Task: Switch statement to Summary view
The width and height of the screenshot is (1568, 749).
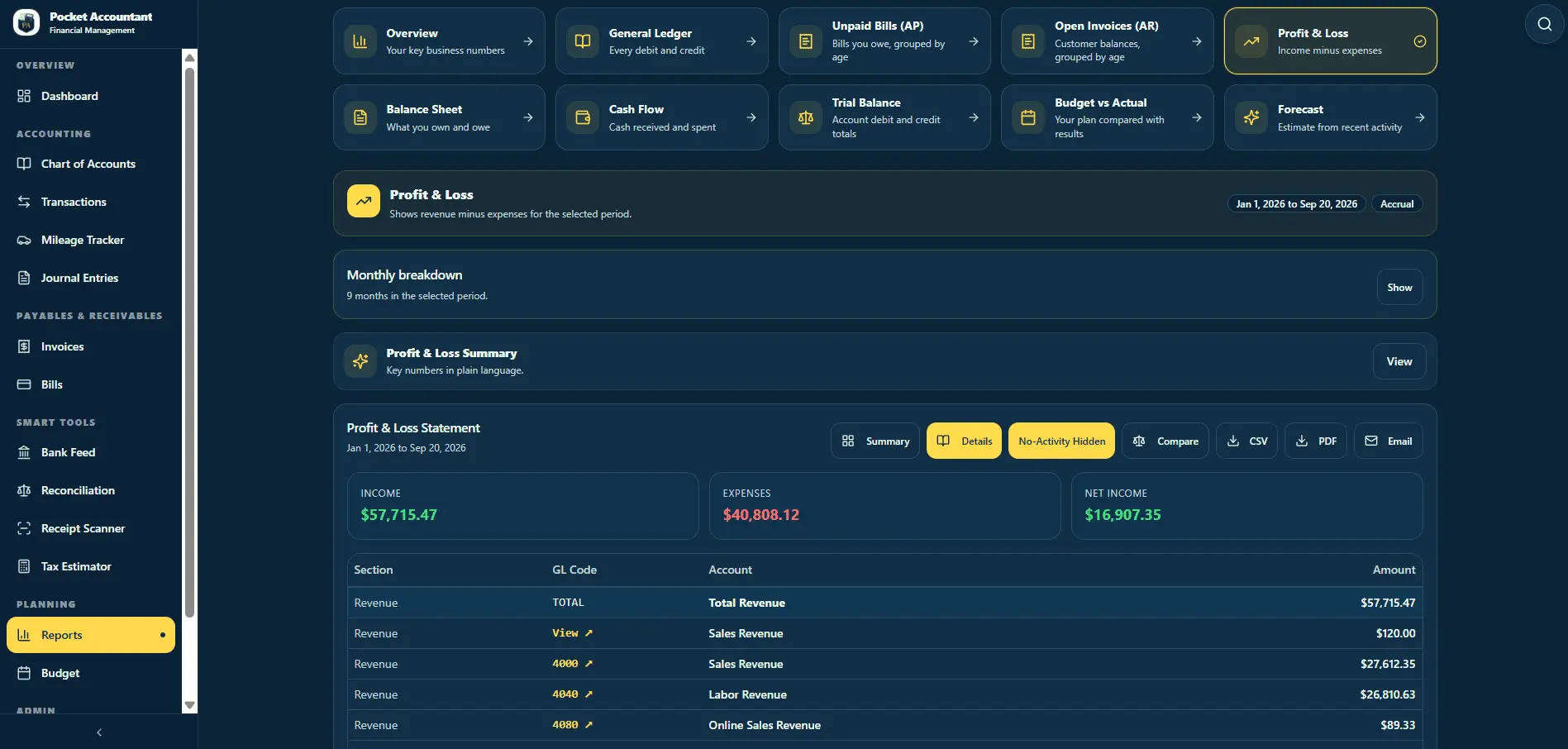Action: pyautogui.click(x=875, y=441)
